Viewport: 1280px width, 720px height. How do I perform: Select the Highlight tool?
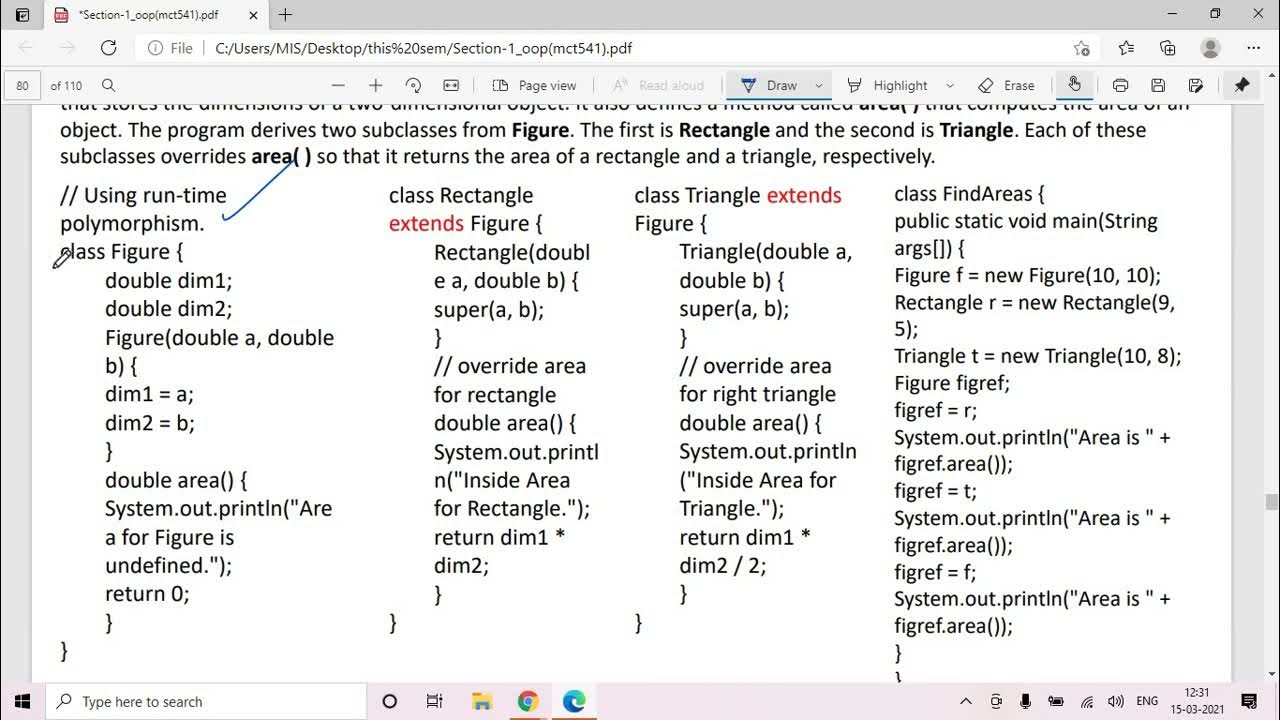887,86
